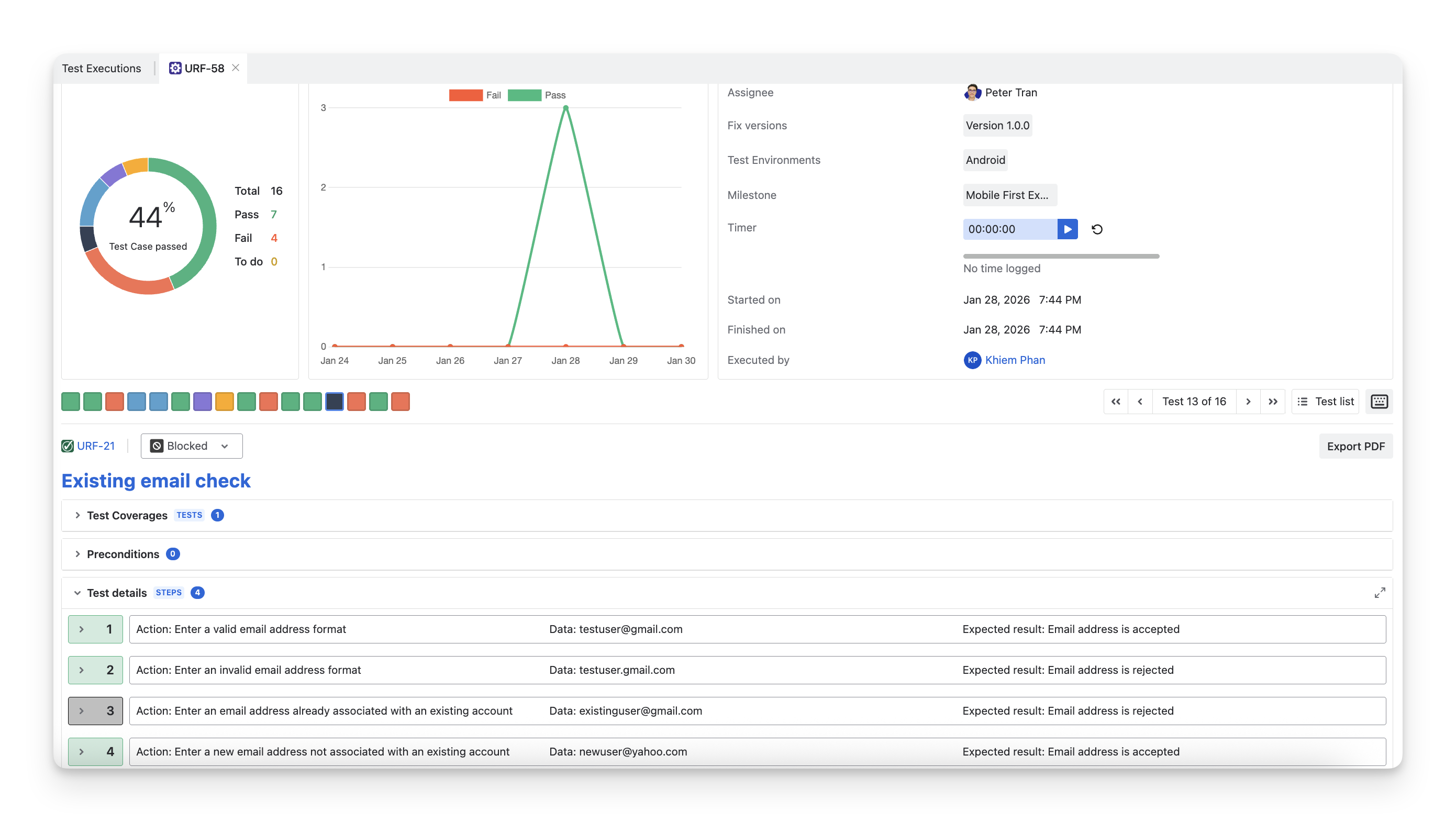The image size is (1456, 822).
Task: Reset the timer with circular arrow icon
Action: (x=1097, y=229)
